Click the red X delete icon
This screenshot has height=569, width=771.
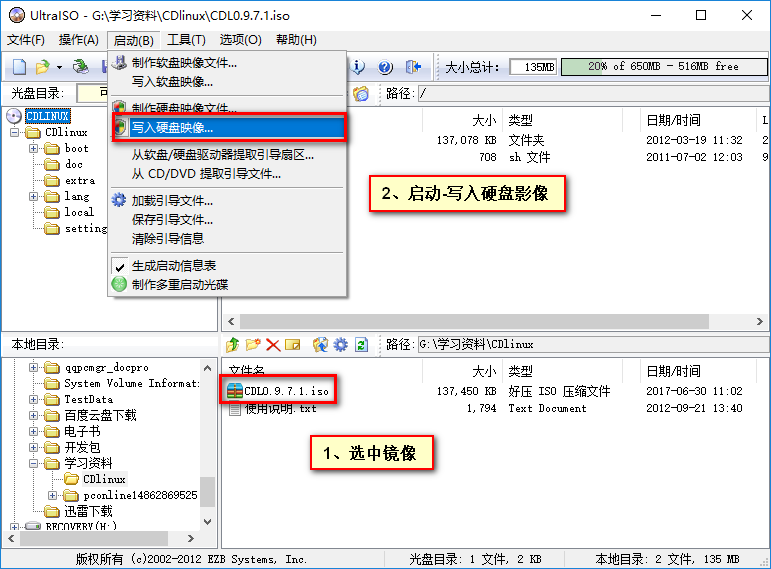(273, 345)
